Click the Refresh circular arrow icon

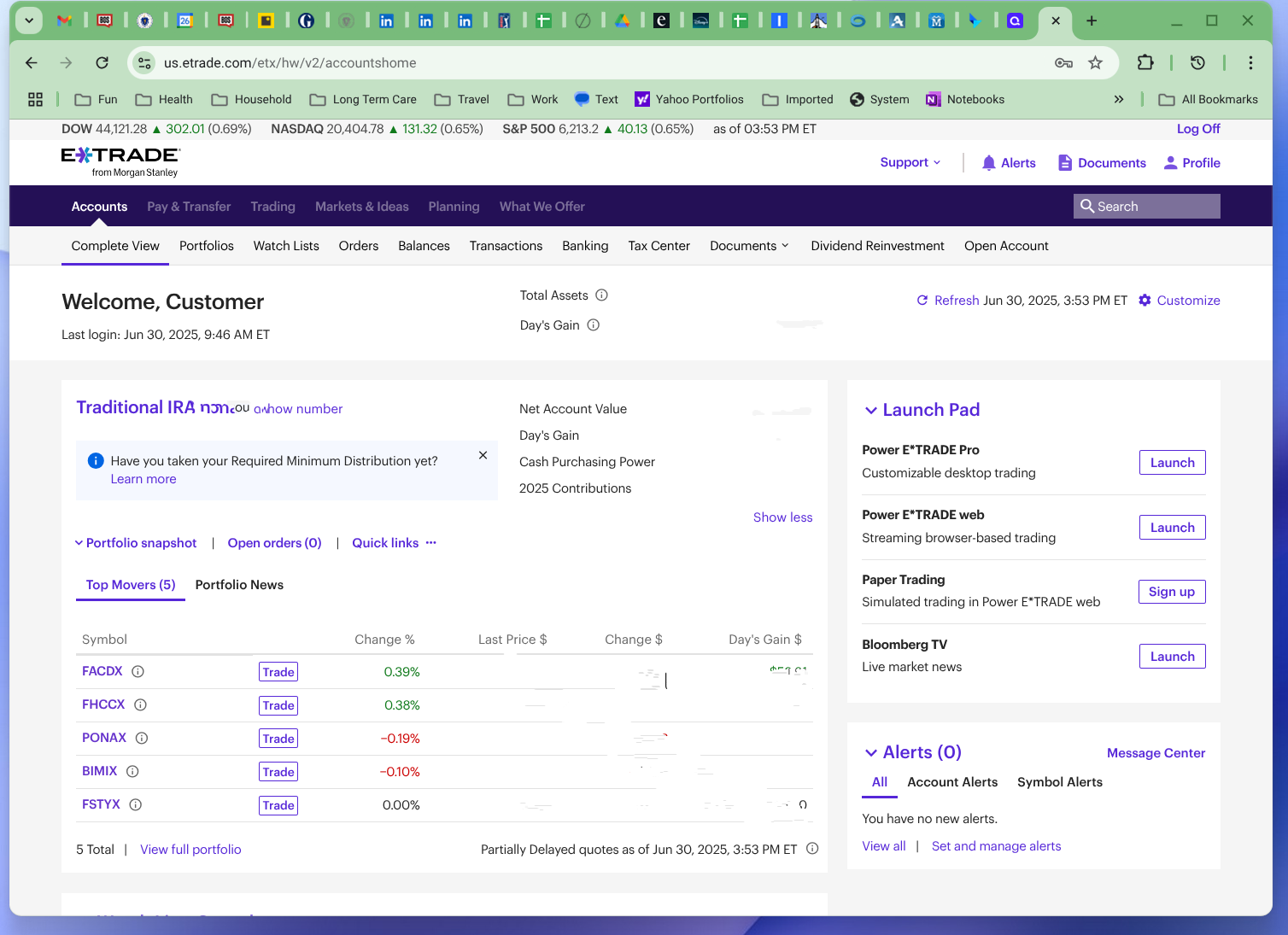(922, 301)
